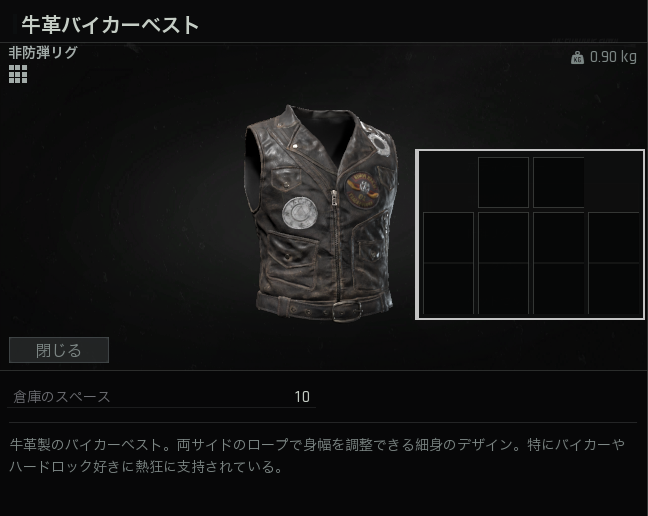Click the zipper pull on the vest
Screen dimensions: 648x516
point(333,199)
